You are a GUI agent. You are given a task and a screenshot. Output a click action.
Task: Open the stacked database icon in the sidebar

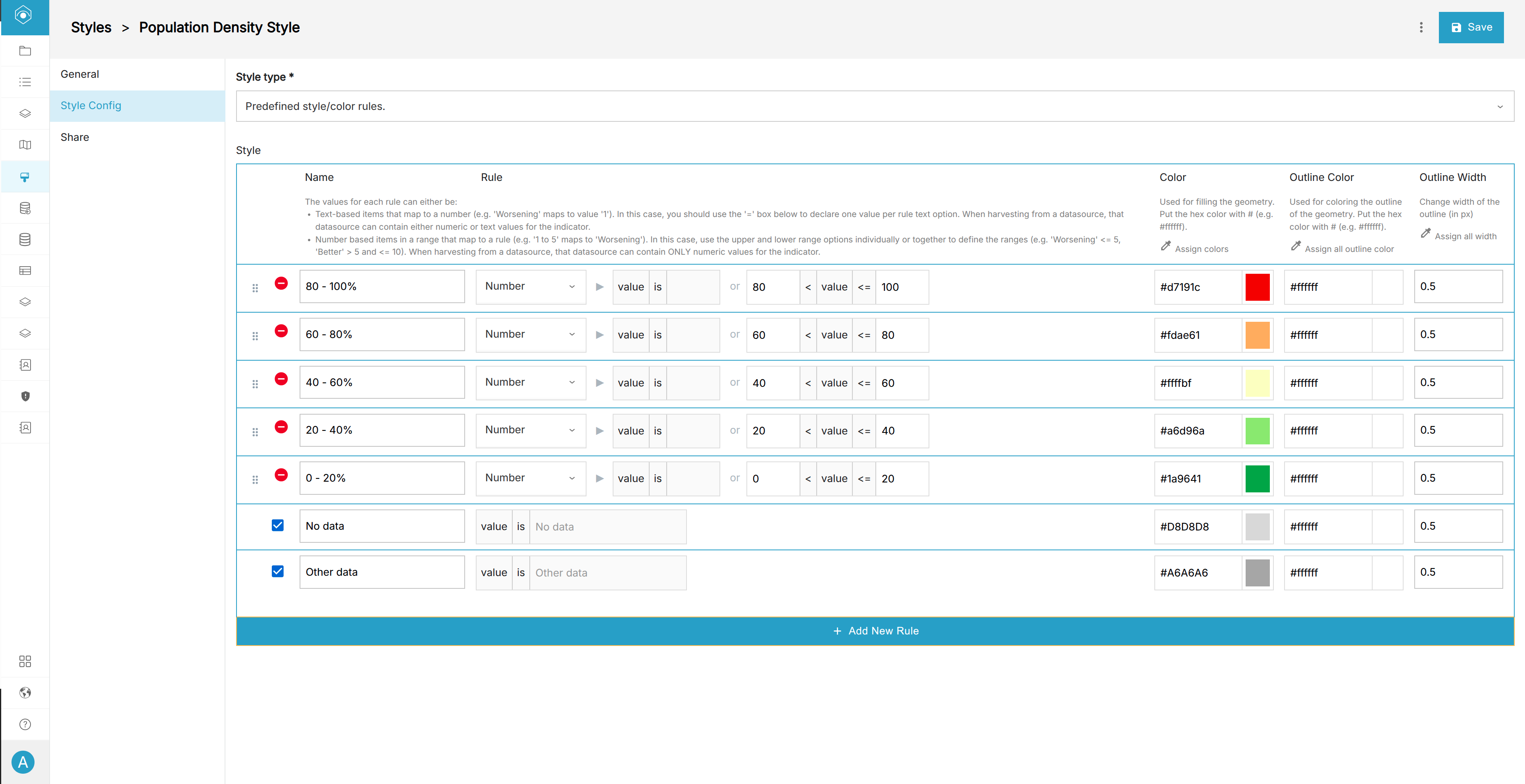25,240
